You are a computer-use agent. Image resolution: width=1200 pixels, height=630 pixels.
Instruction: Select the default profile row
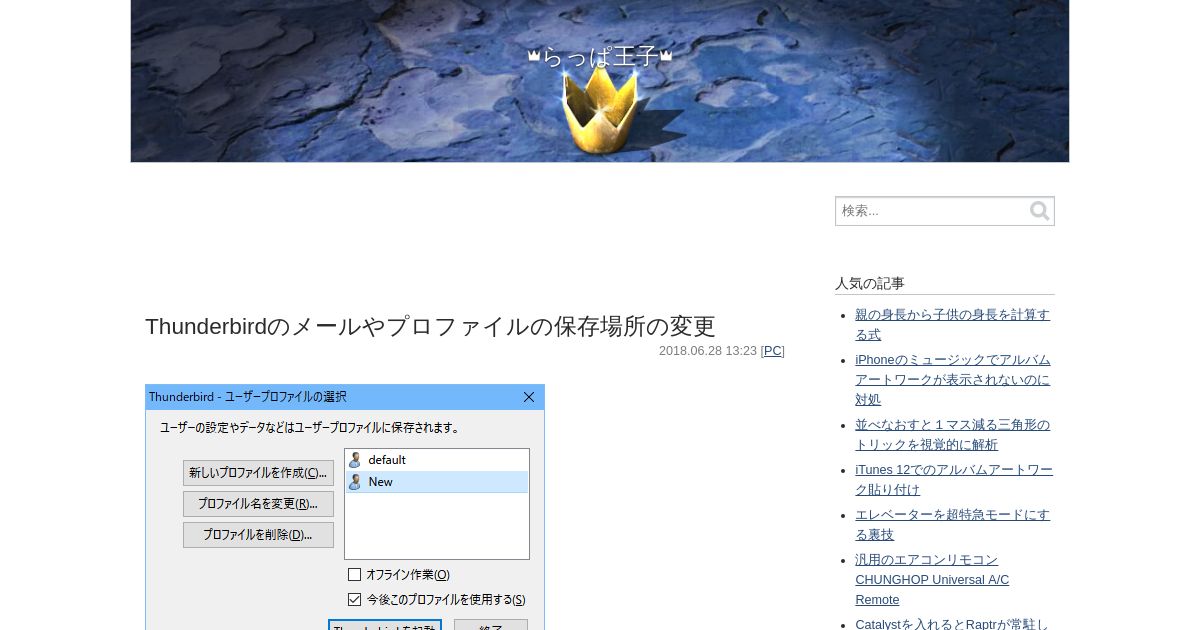[x=437, y=460]
